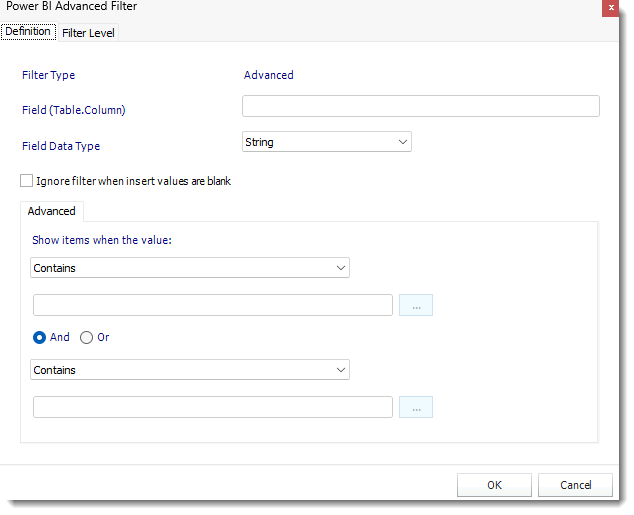Screen dimensions: 634x515
Task: Open the Filter Level tab
Action: pos(88,33)
